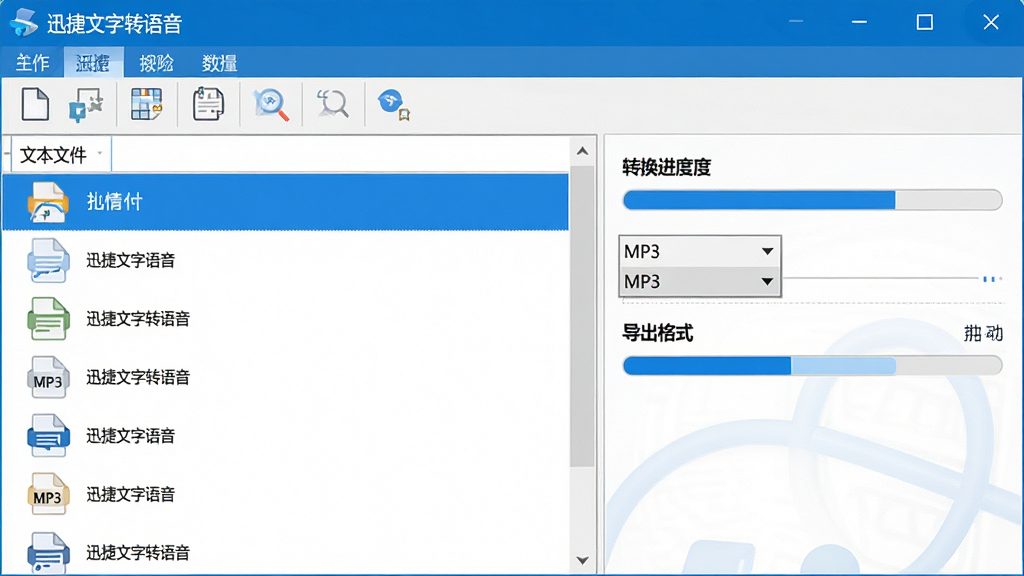Select the last row 迅捷文字转语音
This screenshot has width=1024, height=576.
pyautogui.click(x=286, y=552)
